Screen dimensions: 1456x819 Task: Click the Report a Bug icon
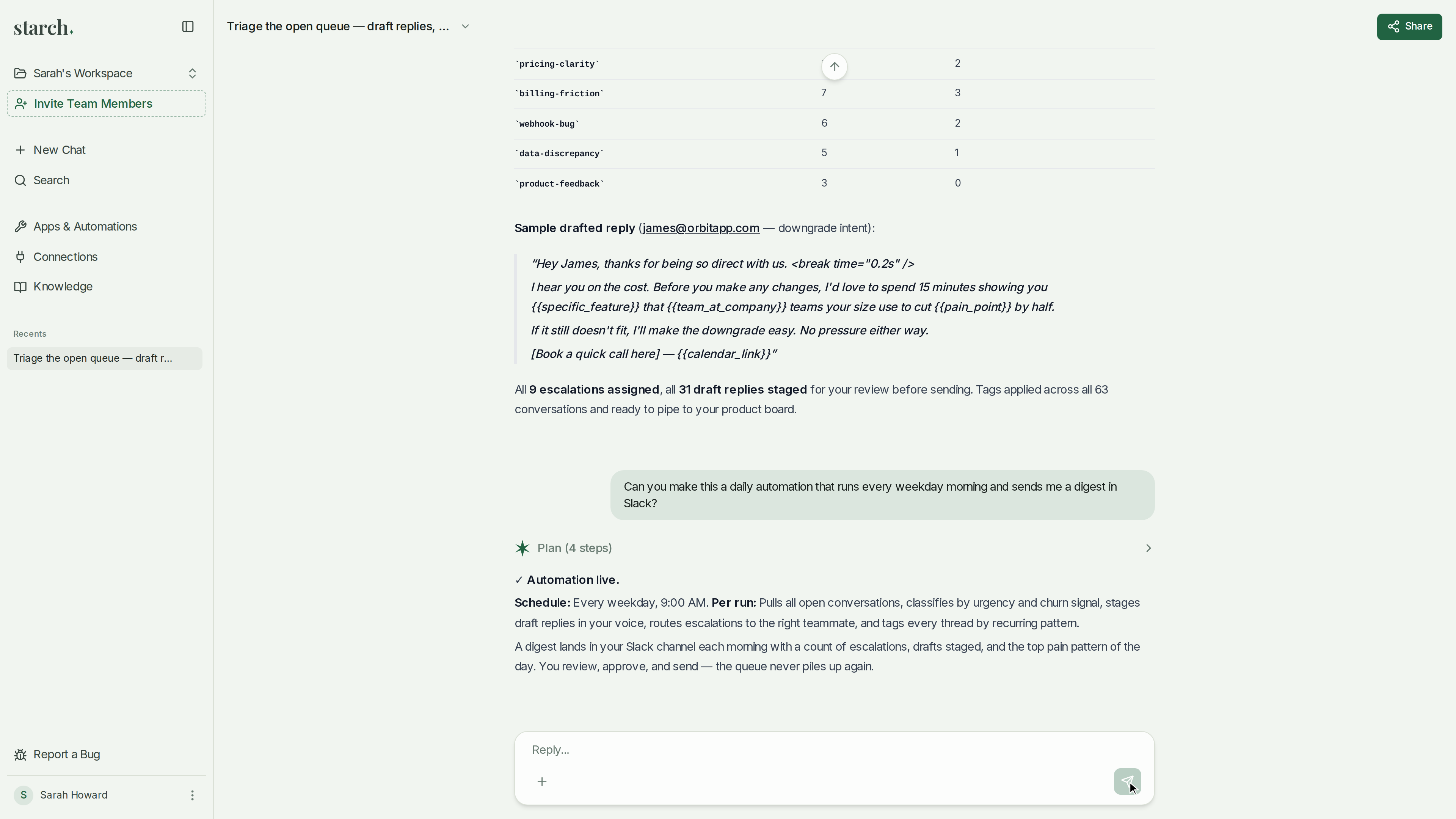20,754
